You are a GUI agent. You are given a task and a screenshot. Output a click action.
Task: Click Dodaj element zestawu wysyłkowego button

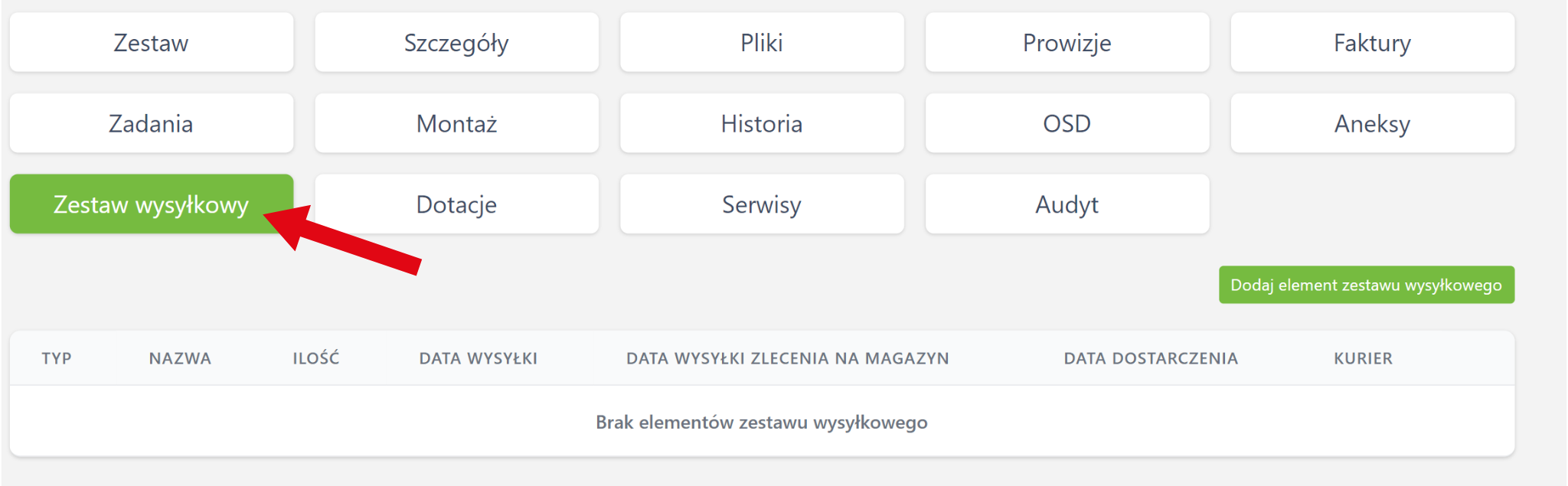pos(1366,285)
